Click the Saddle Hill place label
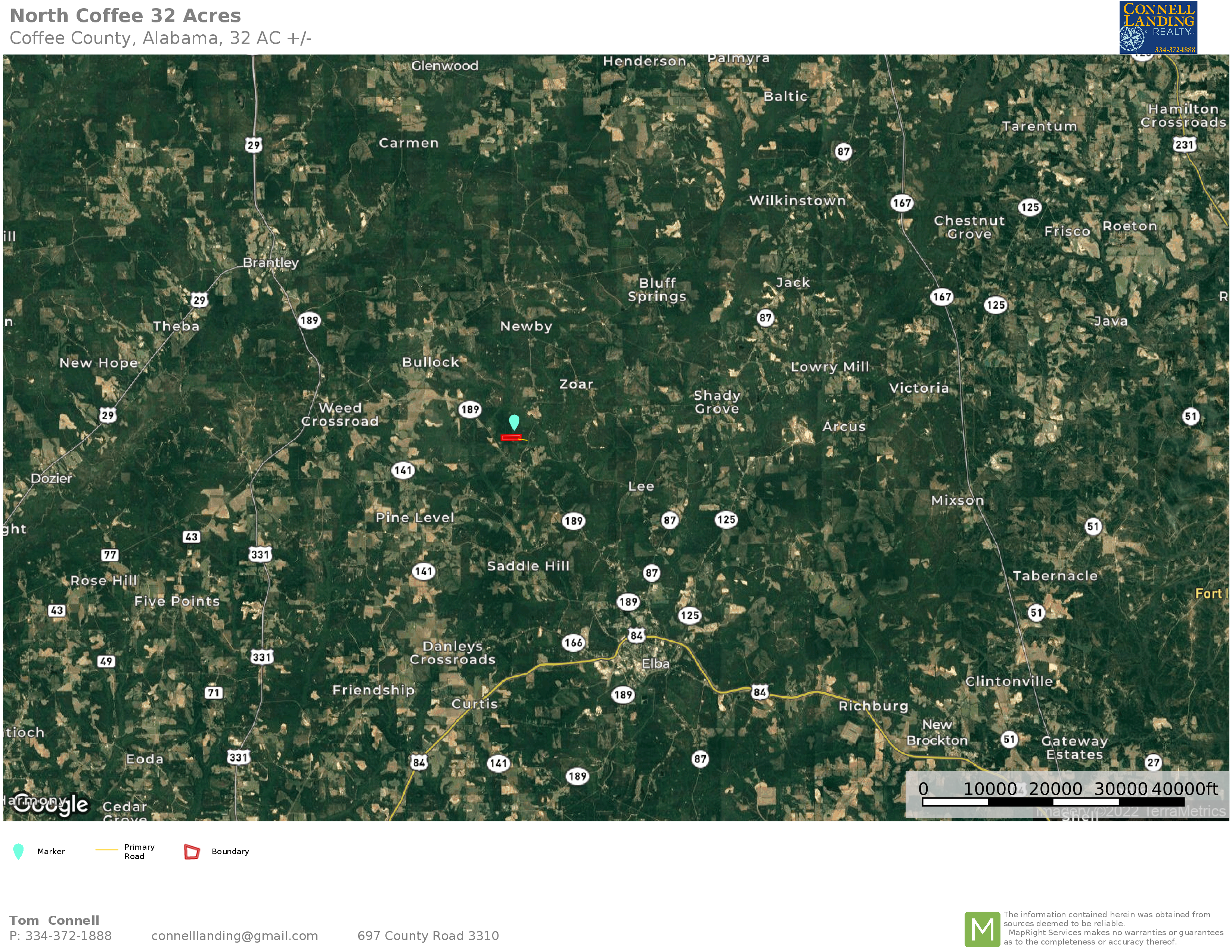Screen dimensions: 1232x952 pos(528,566)
